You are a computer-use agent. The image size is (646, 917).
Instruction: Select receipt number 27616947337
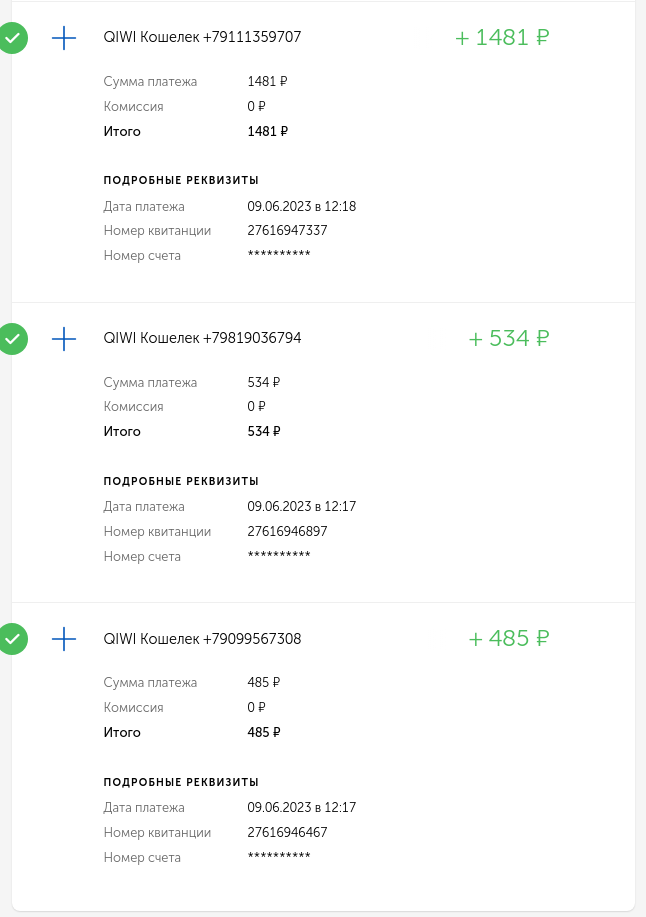[287, 231]
